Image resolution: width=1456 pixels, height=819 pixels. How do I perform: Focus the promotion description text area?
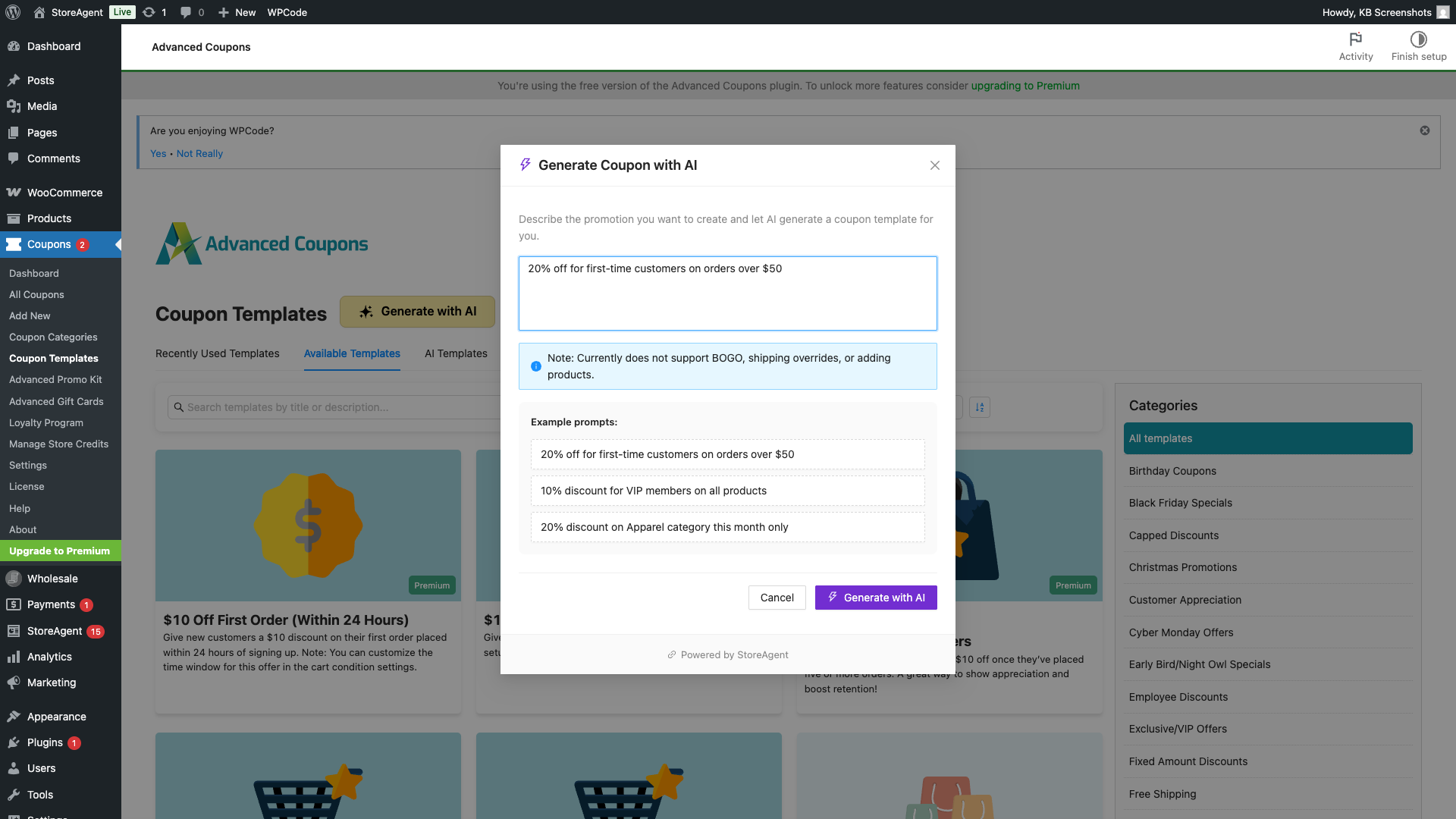(728, 293)
